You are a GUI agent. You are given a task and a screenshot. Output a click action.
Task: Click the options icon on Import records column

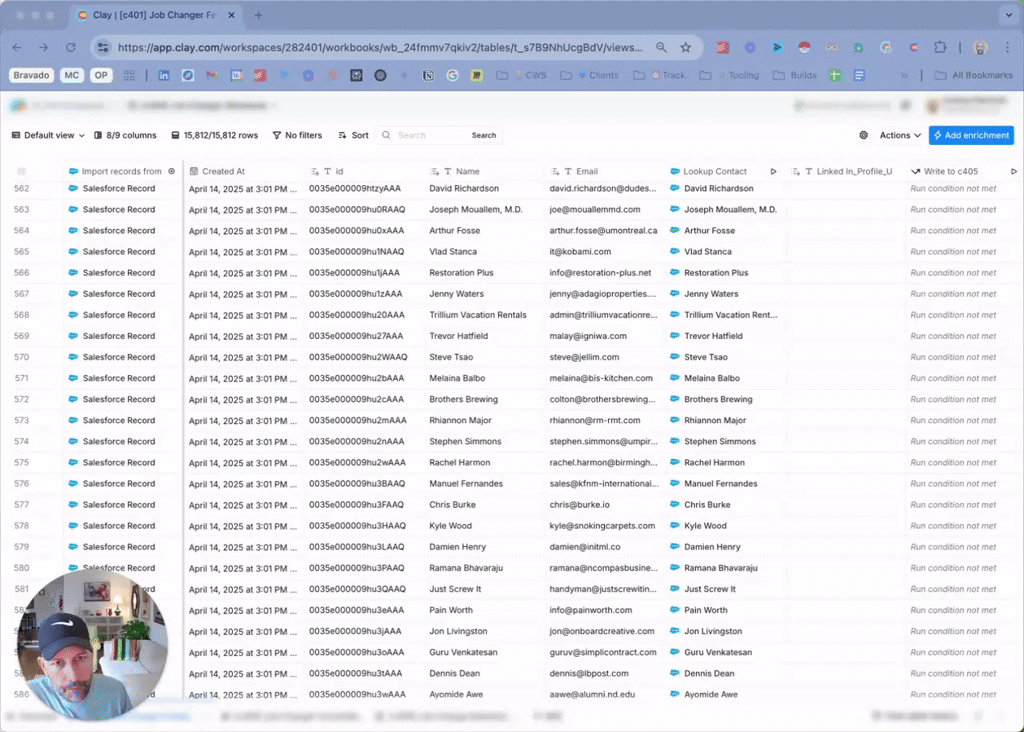tap(172, 171)
